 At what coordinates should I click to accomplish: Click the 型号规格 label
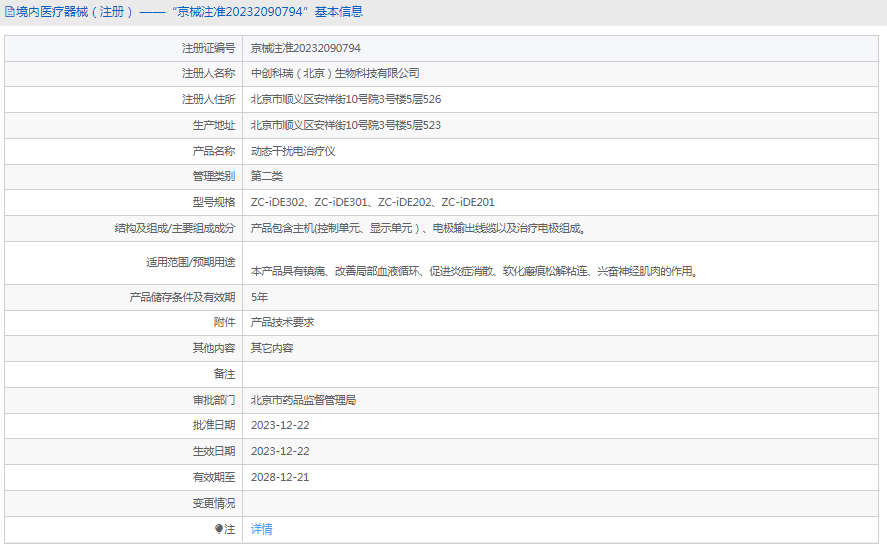point(214,202)
